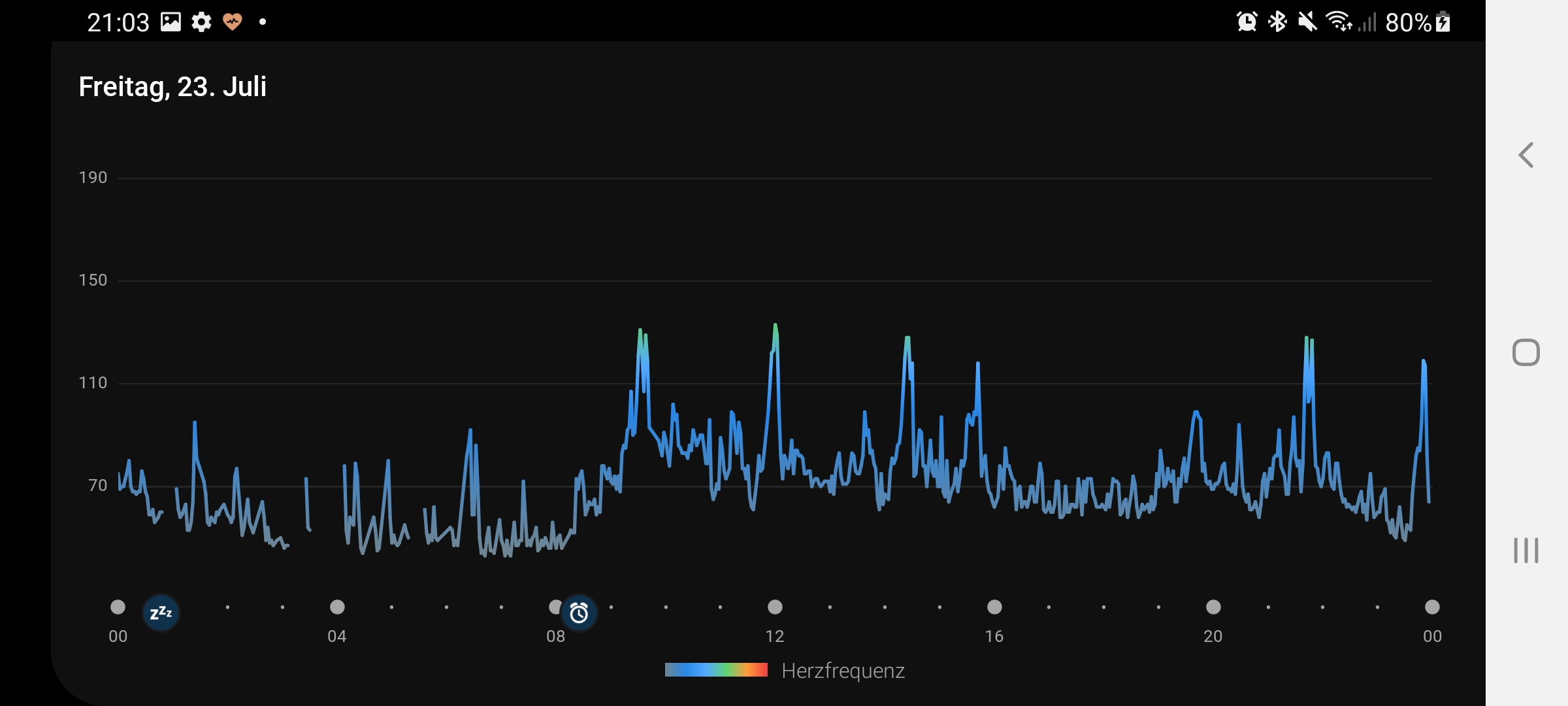Select the 12 hour timeline marker

tap(775, 607)
